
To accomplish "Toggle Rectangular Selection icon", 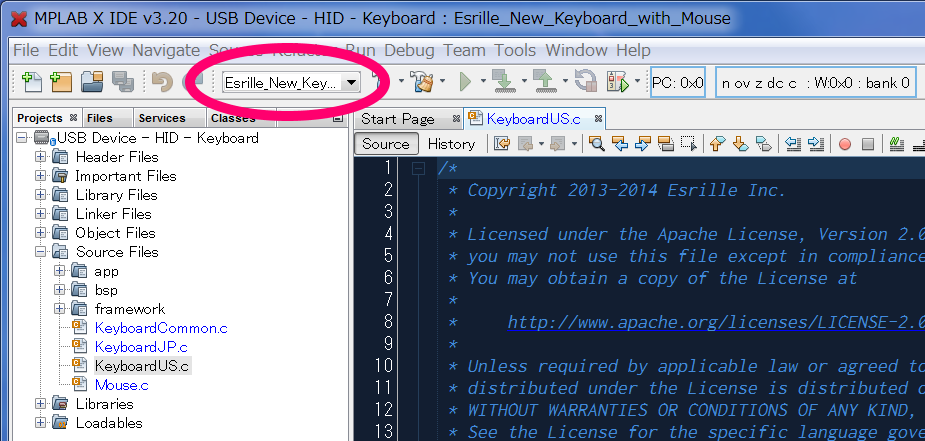I will click(688, 144).
